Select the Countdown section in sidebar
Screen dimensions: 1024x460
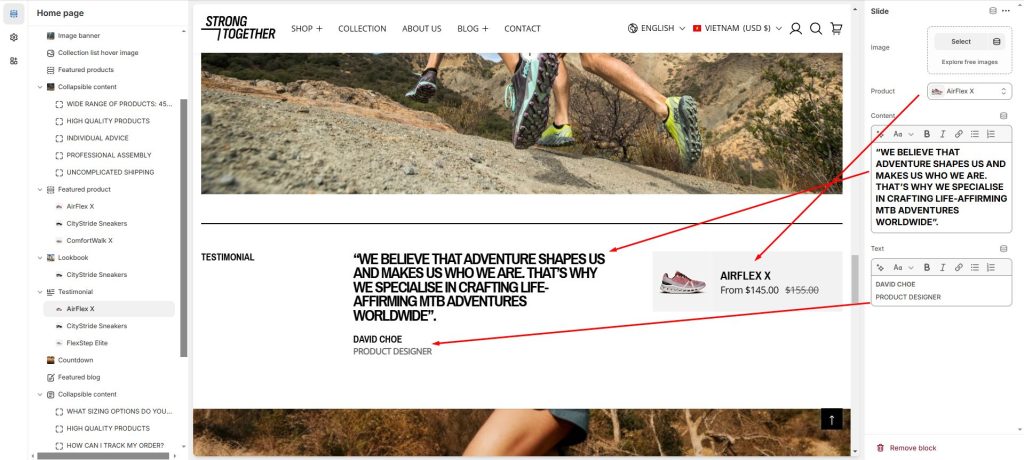tap(75, 360)
